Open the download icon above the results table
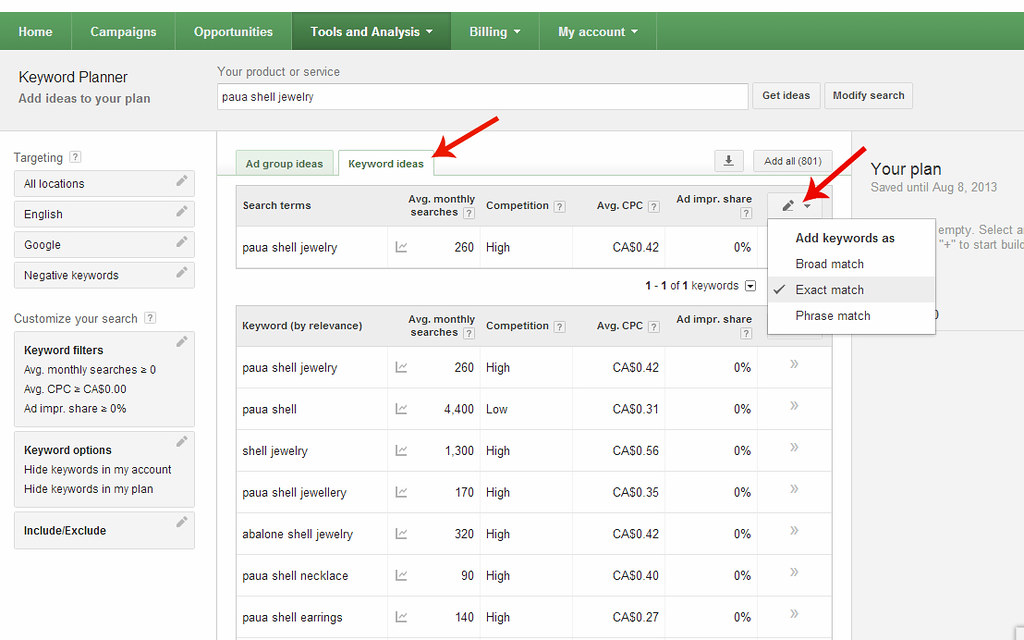This screenshot has height=640, width=1024. tap(729, 161)
